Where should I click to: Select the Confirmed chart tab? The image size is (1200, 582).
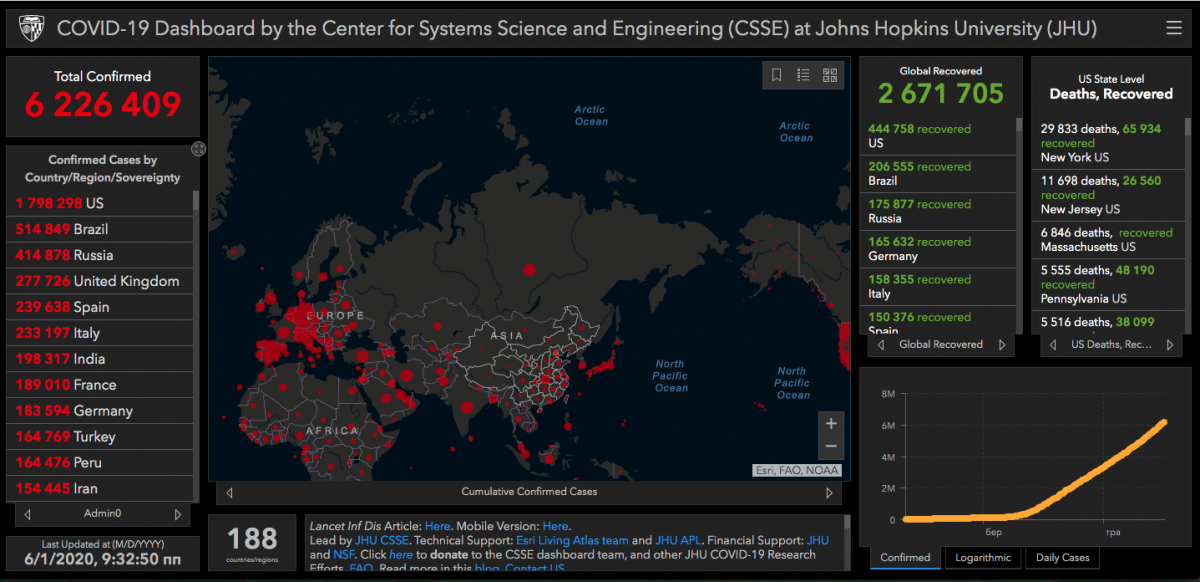[x=905, y=558]
